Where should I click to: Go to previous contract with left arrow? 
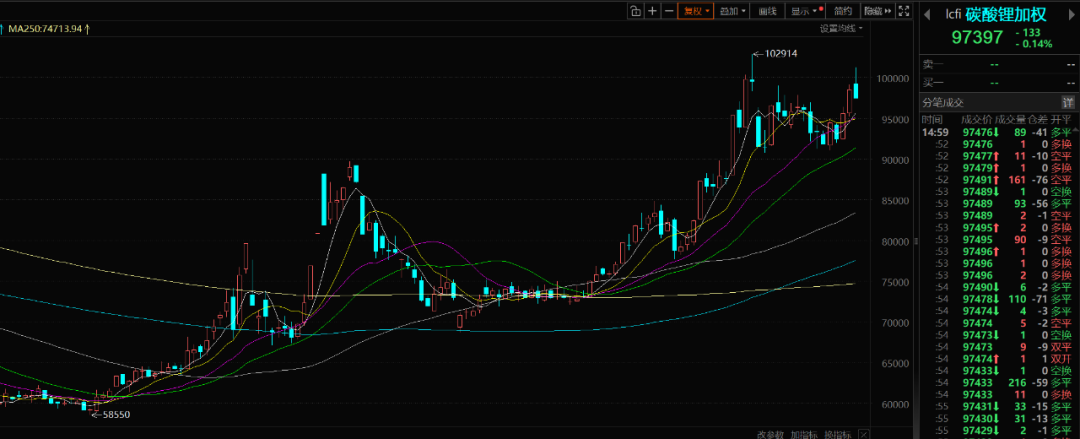click(927, 14)
